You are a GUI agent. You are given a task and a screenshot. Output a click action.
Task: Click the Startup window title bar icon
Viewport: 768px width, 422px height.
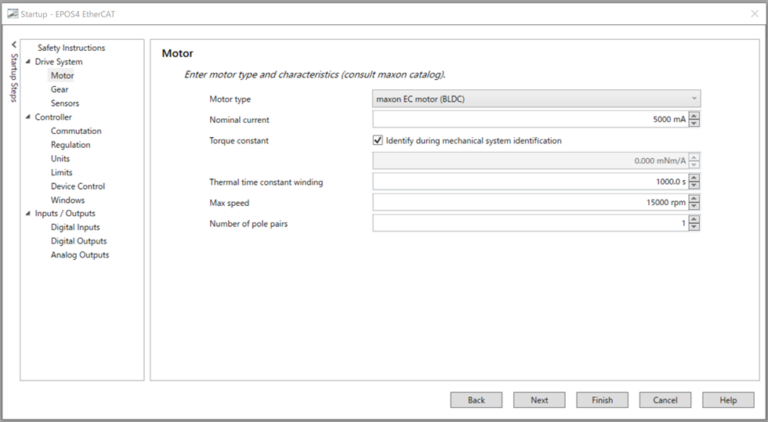(12, 13)
